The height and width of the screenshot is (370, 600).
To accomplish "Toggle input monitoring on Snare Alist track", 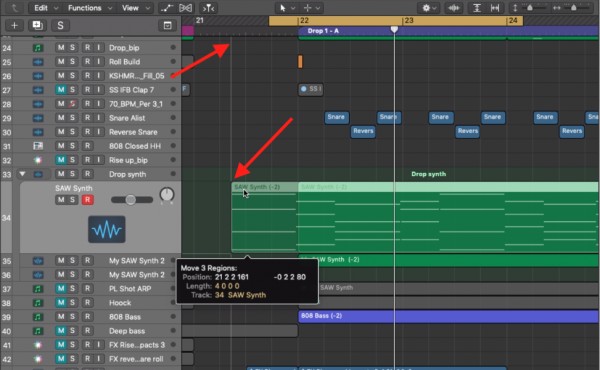I will [98, 118].
